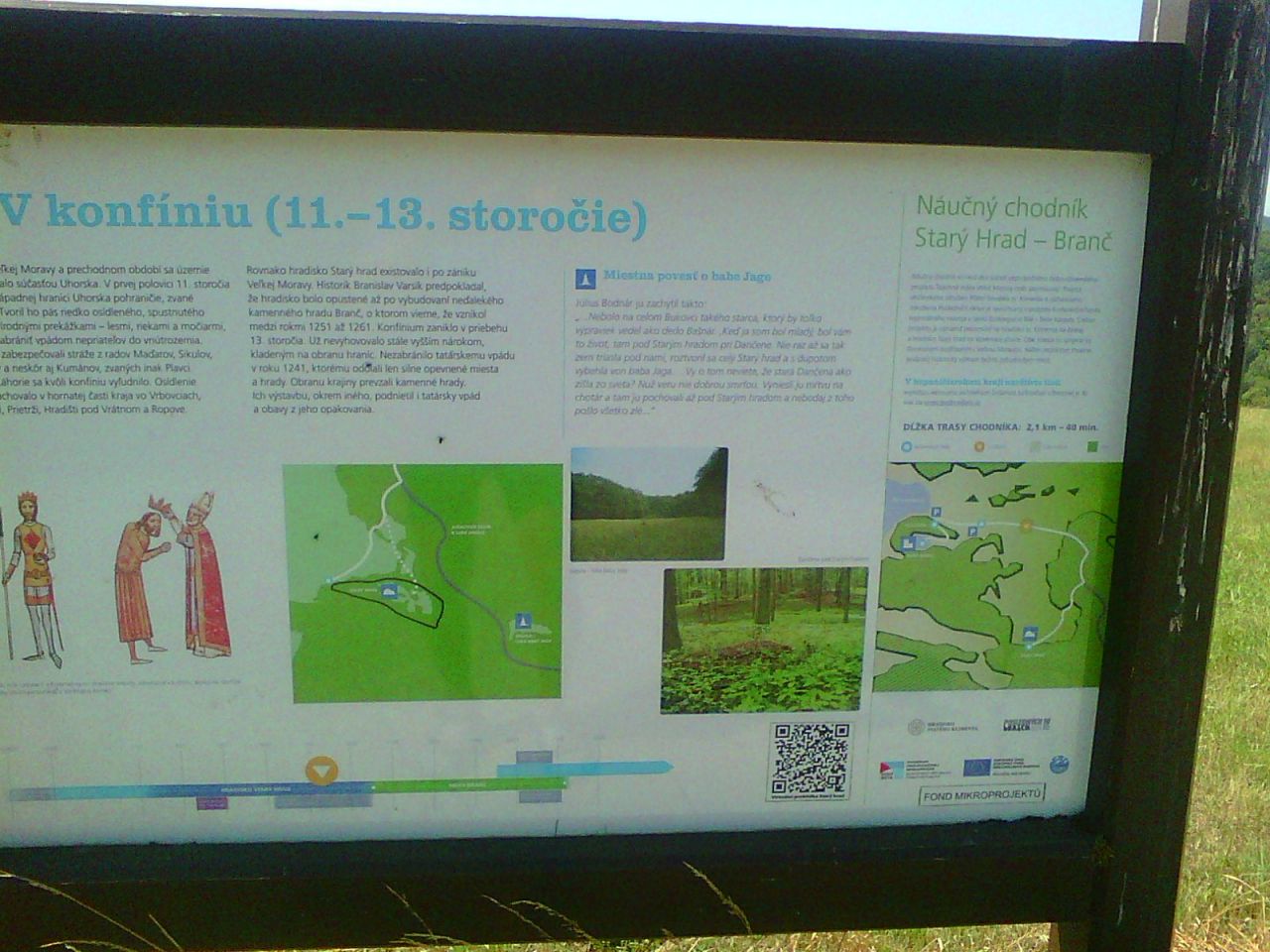The image size is (1270, 952).
Task: Click the blue monument icon beside the legend heading
Action: point(585,277)
